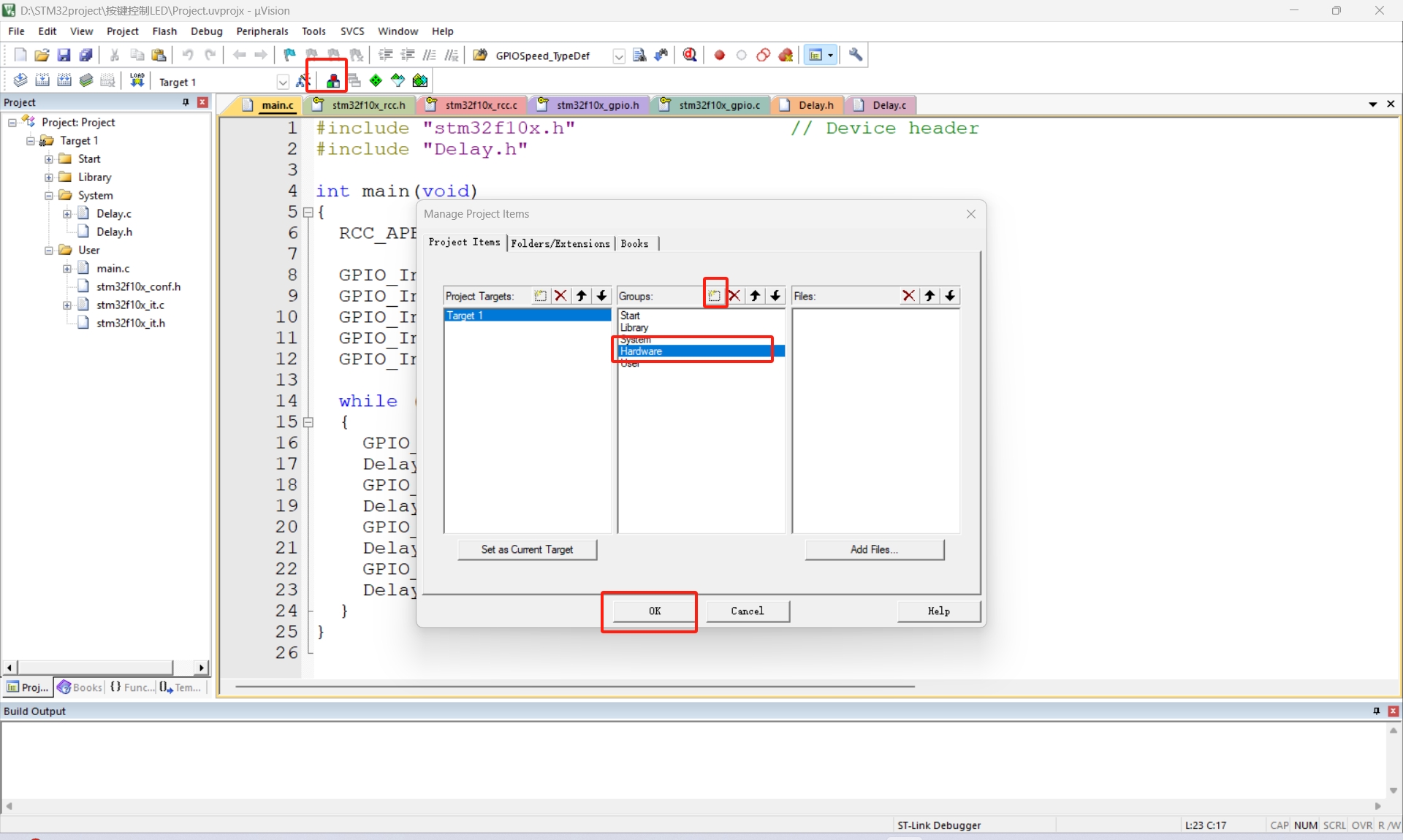Pin the Project panel
Image resolution: width=1403 pixels, height=840 pixels.
pos(186,102)
